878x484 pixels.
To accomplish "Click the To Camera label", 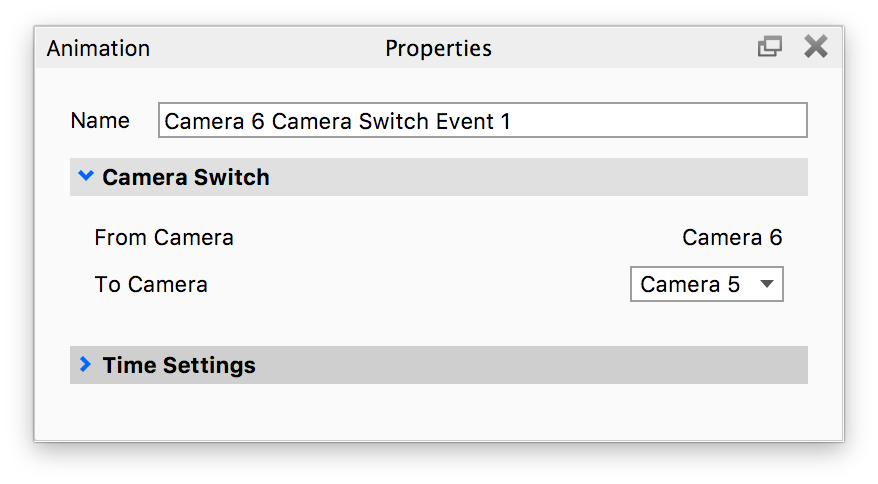I will (151, 284).
